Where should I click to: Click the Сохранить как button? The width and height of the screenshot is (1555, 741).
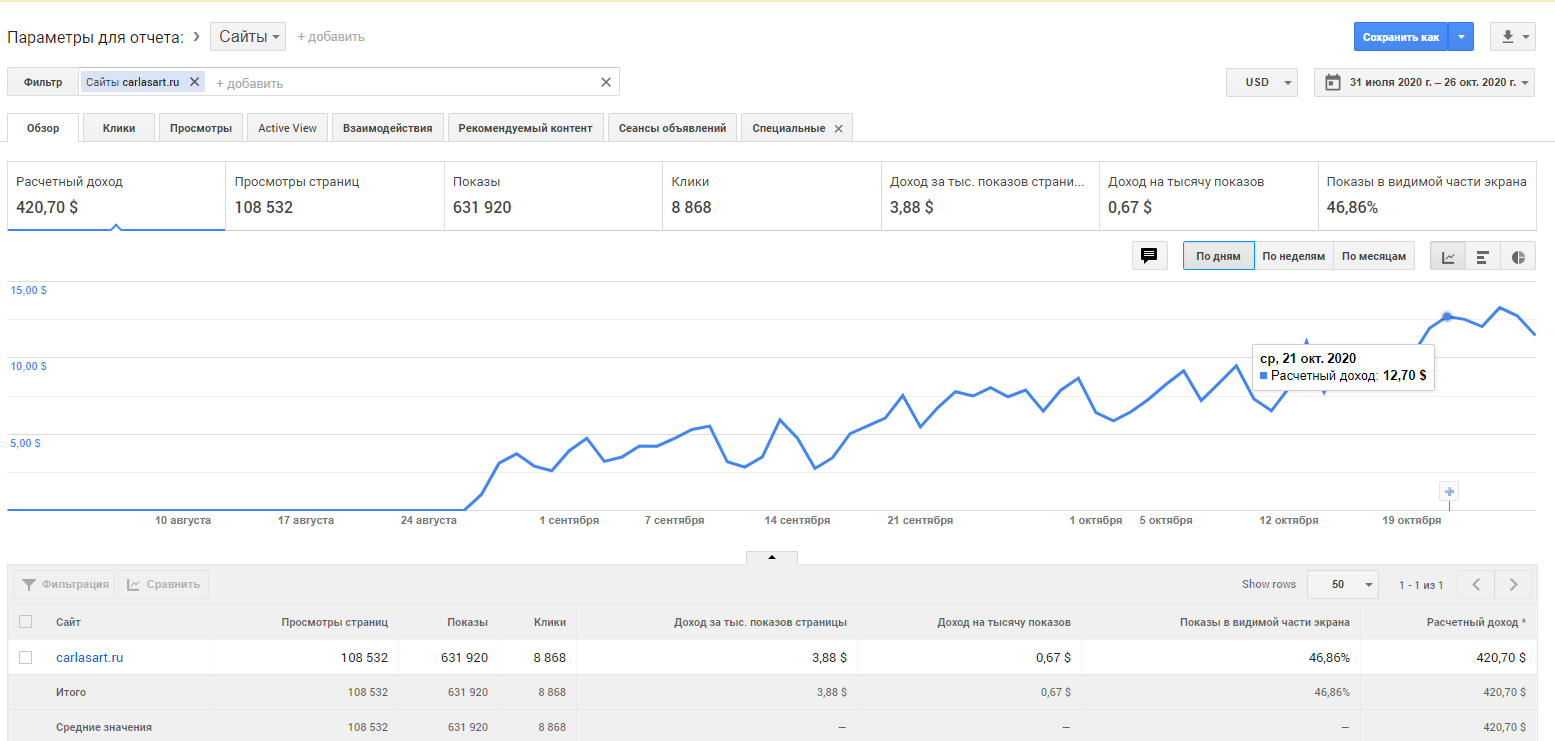(1400, 37)
